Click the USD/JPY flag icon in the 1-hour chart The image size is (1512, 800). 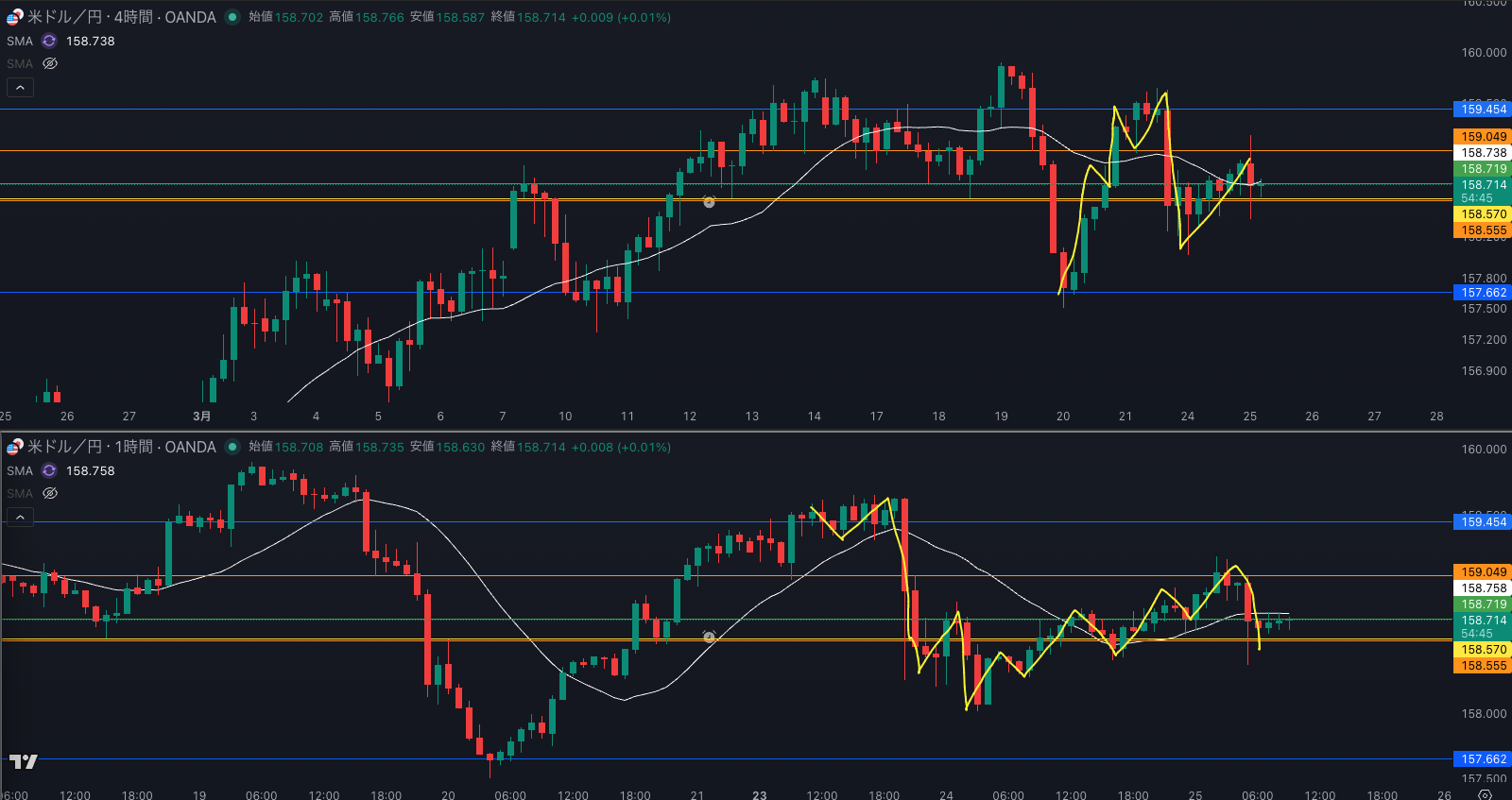(x=15, y=447)
